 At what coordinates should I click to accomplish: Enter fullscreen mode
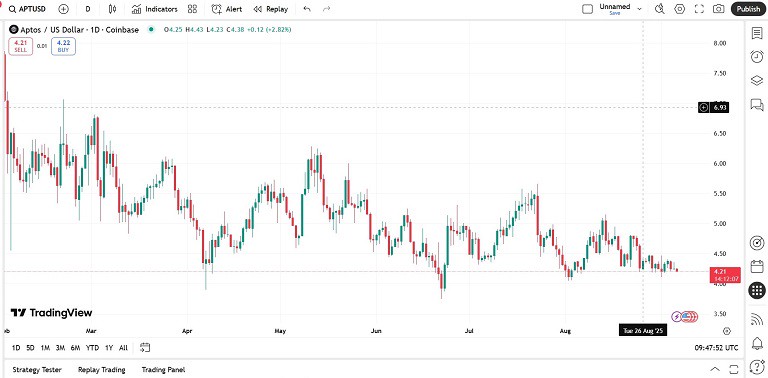(x=699, y=9)
